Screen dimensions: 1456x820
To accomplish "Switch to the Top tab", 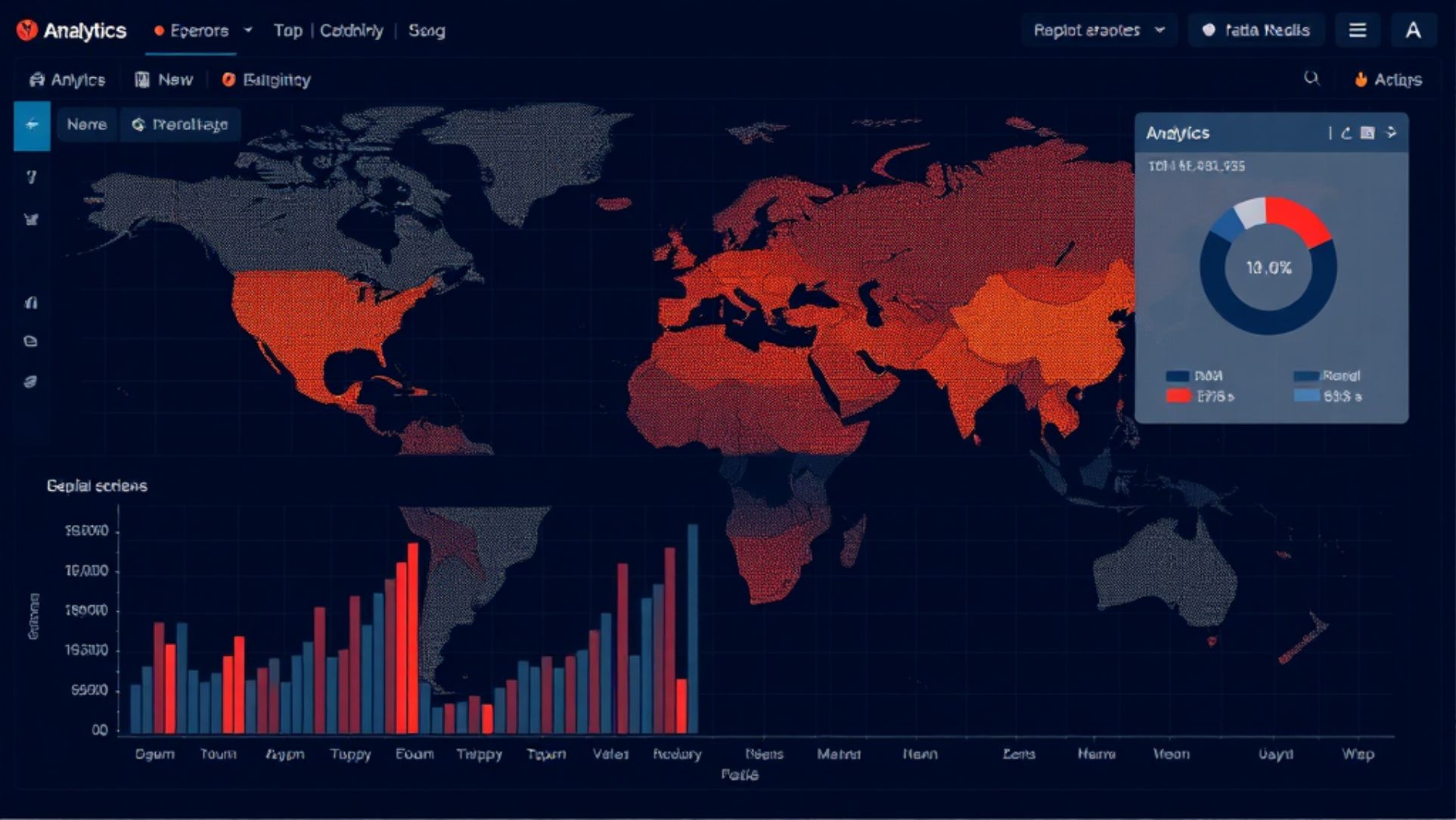I will (287, 31).
